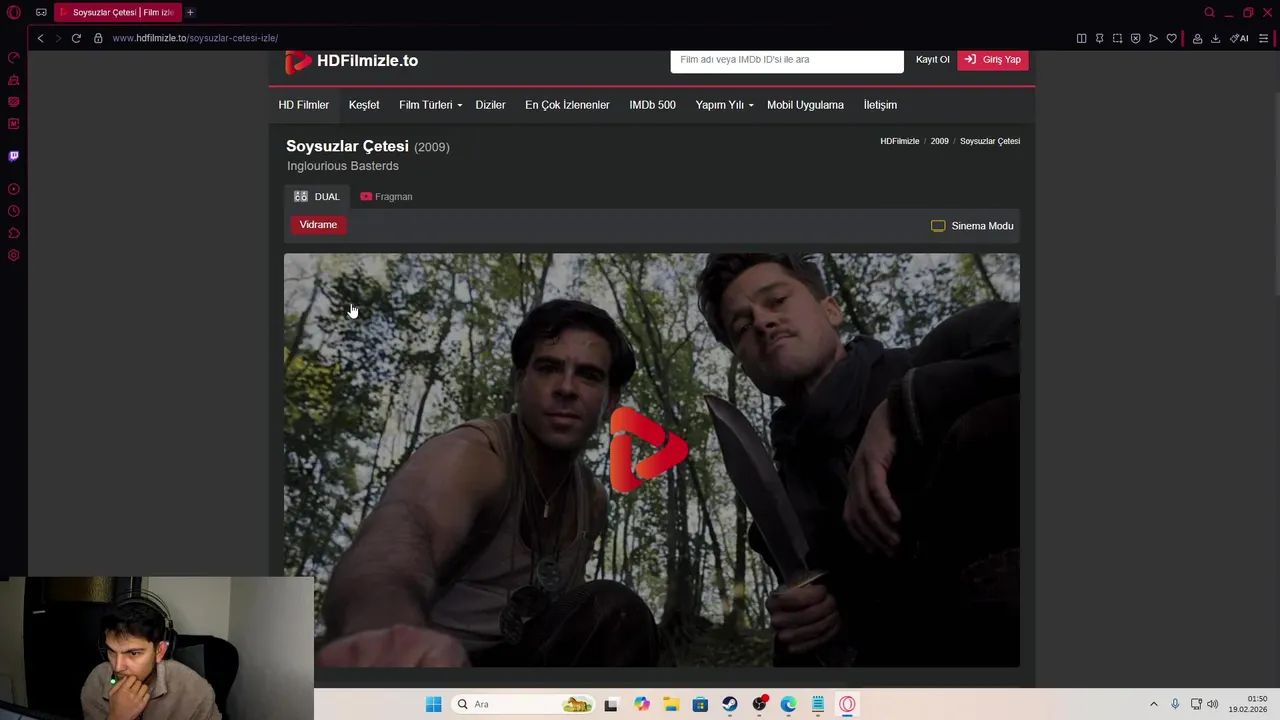Open split screen view icon
Screen dimensions: 1280x720
point(1081,38)
